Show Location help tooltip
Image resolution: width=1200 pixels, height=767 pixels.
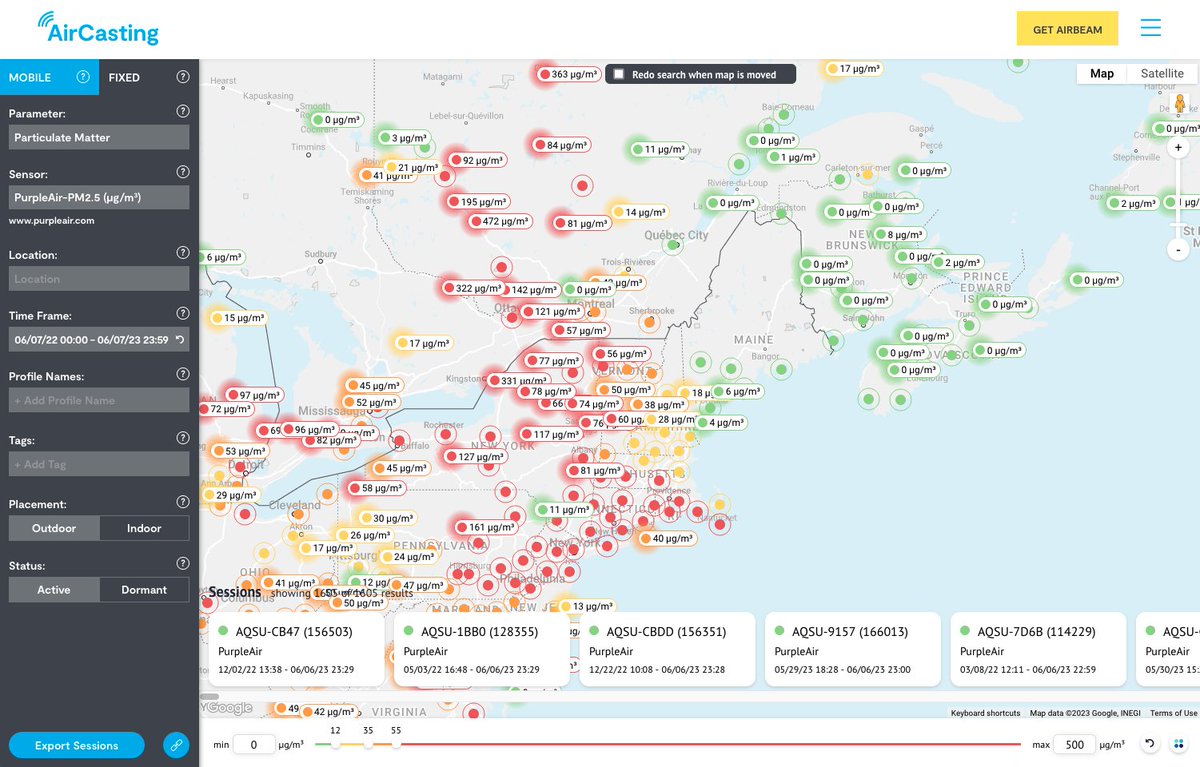pyautogui.click(x=183, y=254)
